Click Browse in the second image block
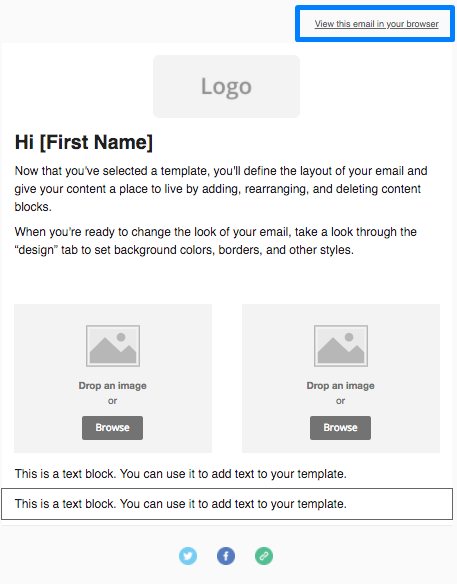The width and height of the screenshot is (457, 584). click(x=340, y=428)
